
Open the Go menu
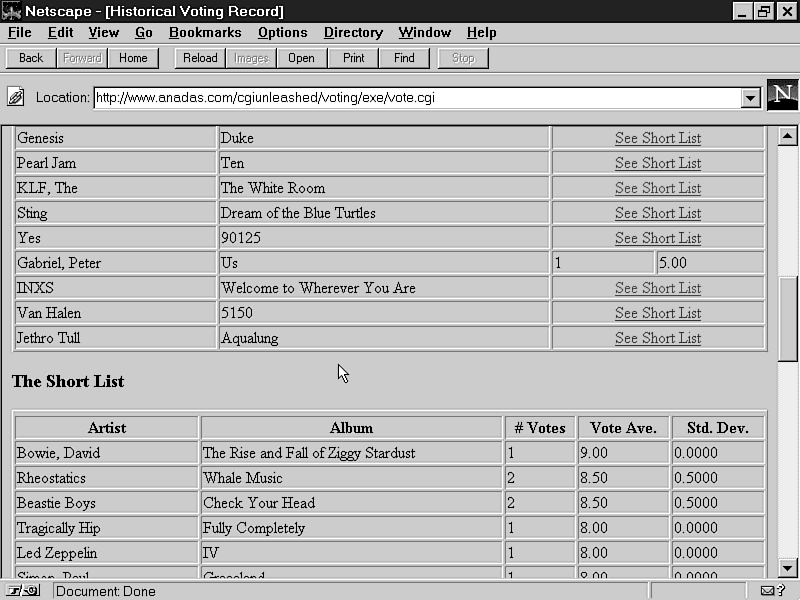click(x=143, y=33)
